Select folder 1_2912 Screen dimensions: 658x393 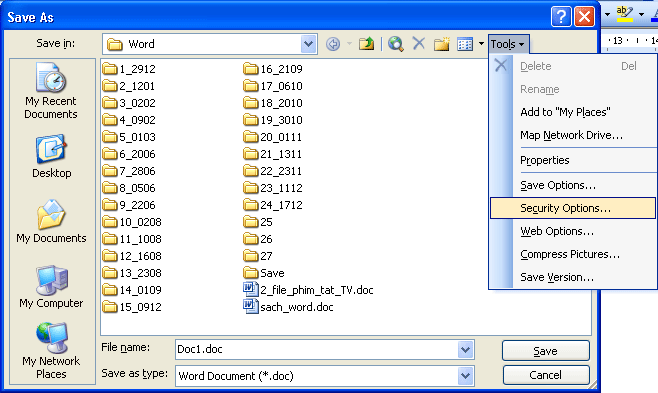(129, 69)
